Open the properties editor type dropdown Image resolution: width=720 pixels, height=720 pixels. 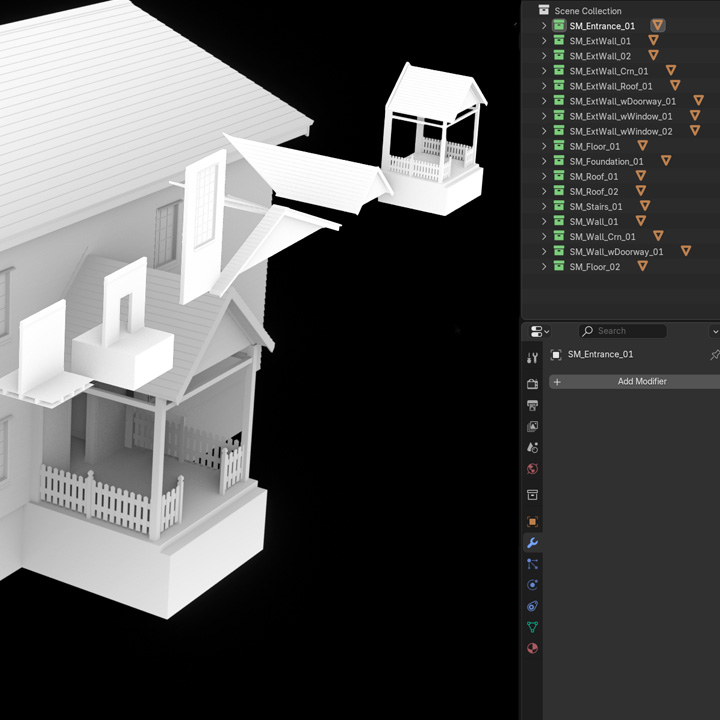(x=540, y=331)
